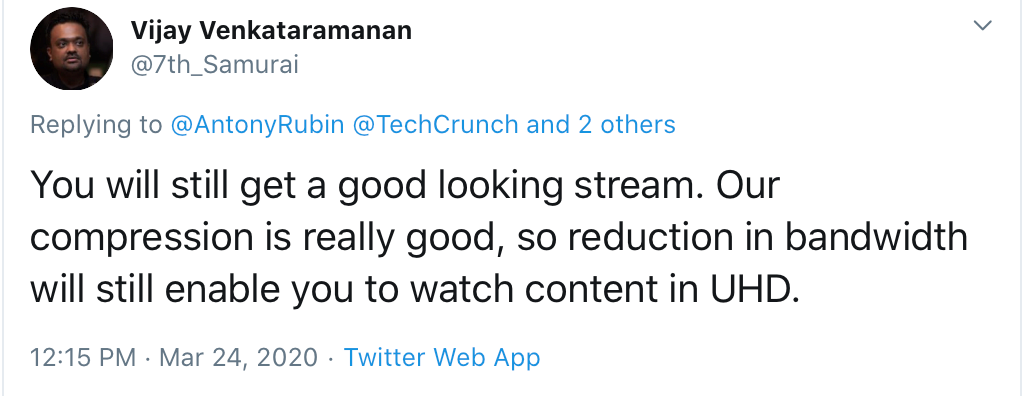Open the 12:15 PM tweet timestamp
Screen dimensions: 1024x396
coord(83,357)
